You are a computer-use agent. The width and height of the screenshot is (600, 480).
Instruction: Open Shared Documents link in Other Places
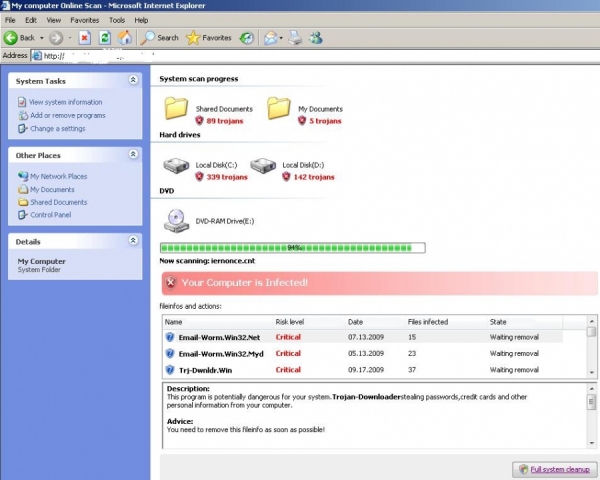click(59, 202)
